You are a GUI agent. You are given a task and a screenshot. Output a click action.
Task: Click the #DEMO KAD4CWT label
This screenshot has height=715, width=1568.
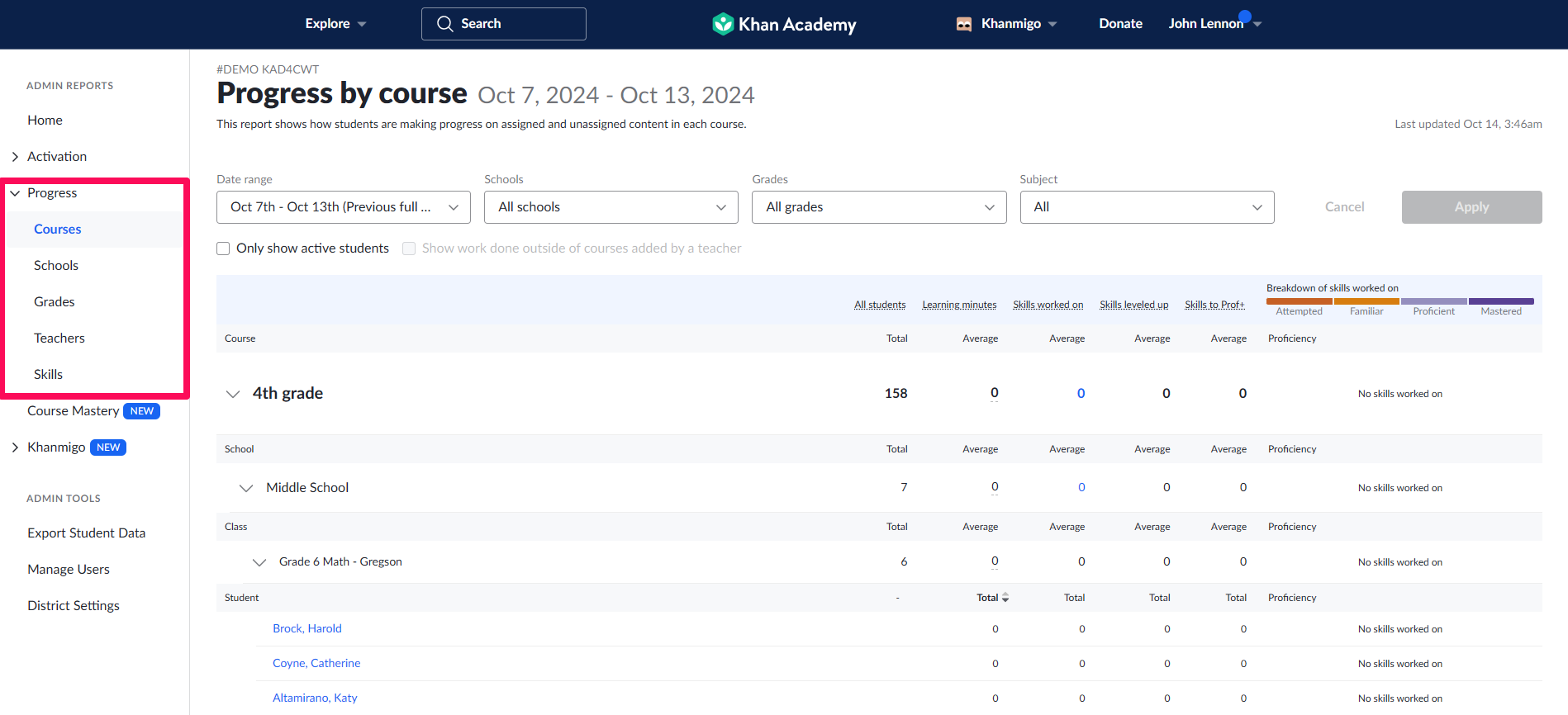(x=268, y=70)
